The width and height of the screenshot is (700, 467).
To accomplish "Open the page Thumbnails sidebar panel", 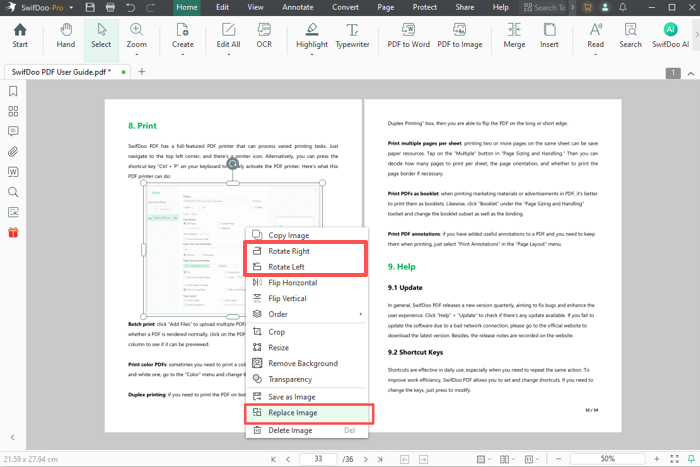I will 13,111.
